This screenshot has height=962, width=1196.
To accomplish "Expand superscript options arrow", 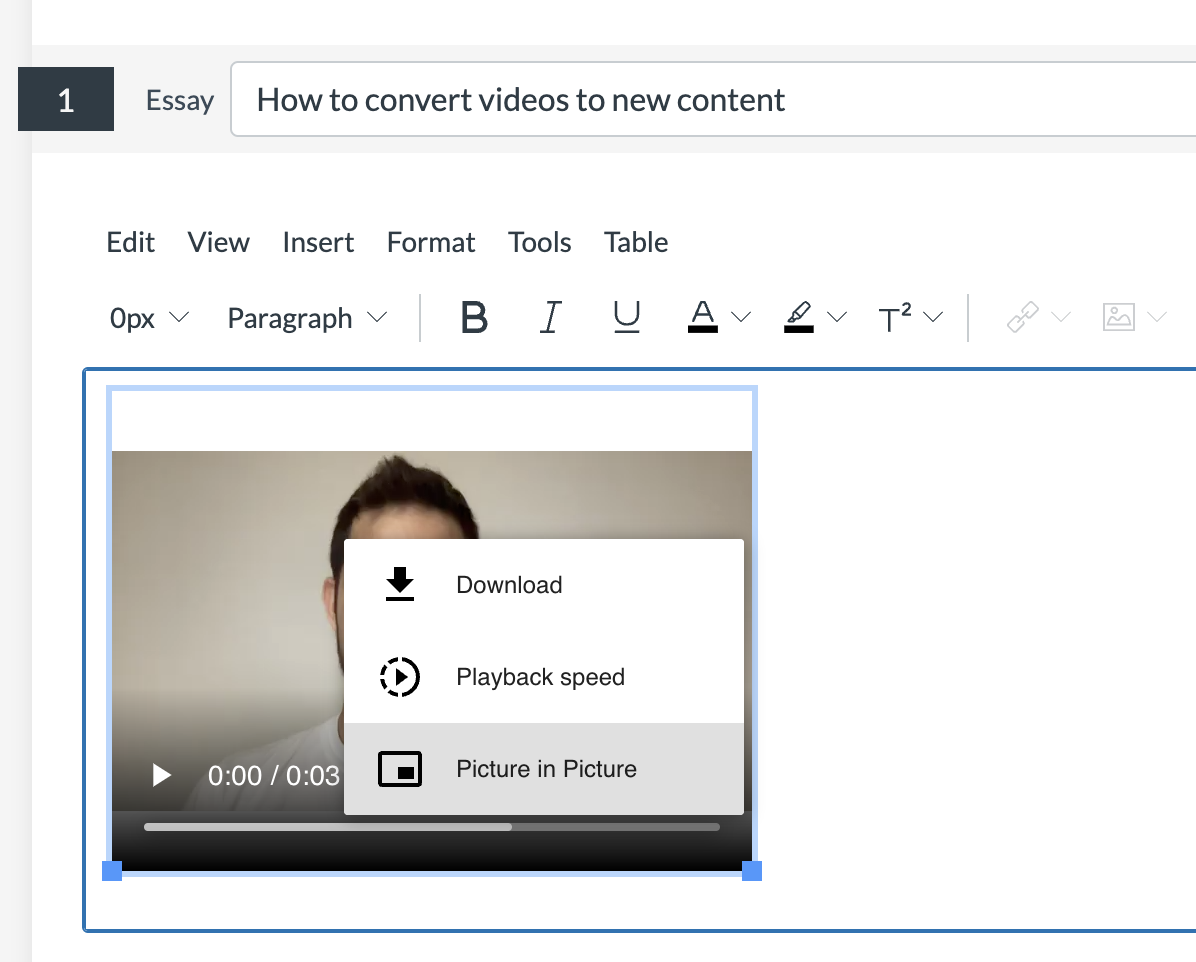I will pyautogui.click(x=933, y=317).
